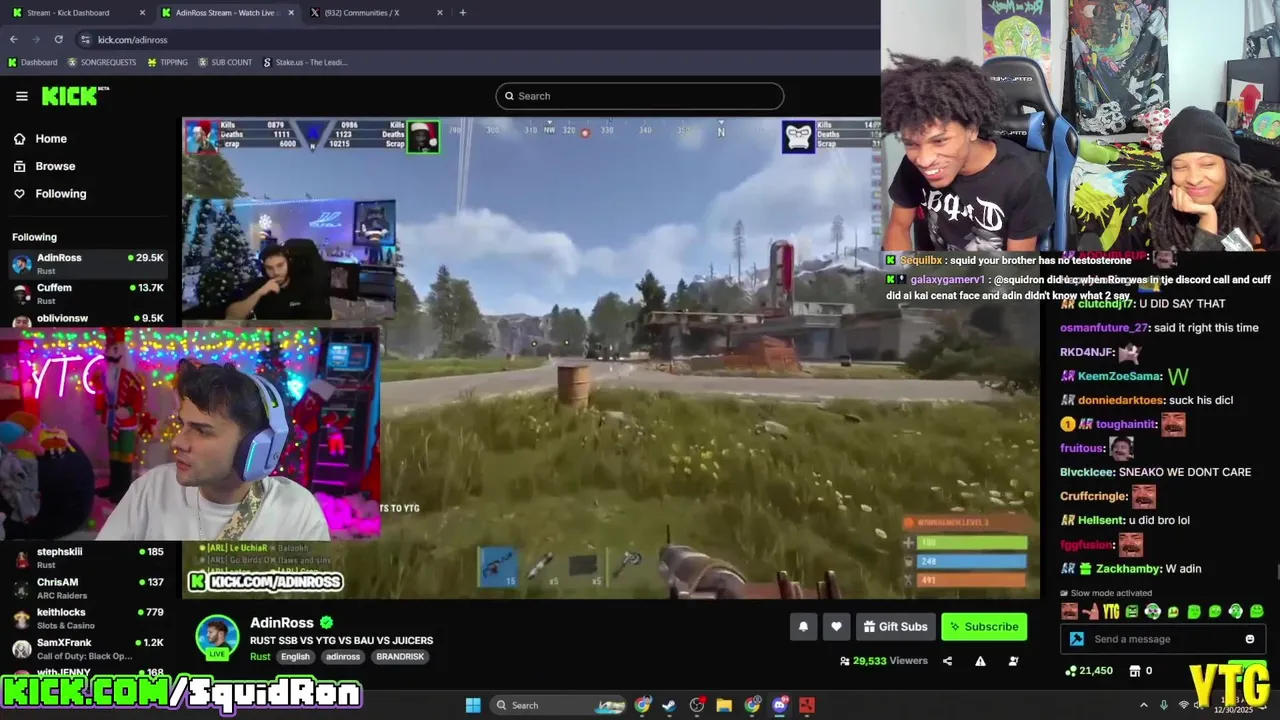
Task: Toggle stream notifications bell
Action: pos(803,627)
